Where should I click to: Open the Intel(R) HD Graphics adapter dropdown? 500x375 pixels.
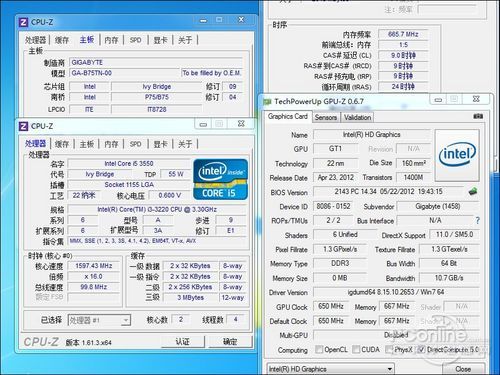point(331,369)
